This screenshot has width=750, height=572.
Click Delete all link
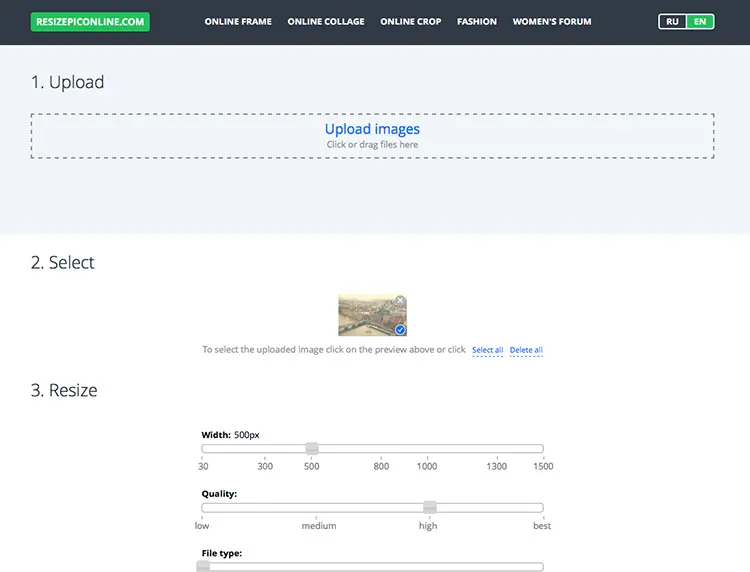[x=526, y=350]
